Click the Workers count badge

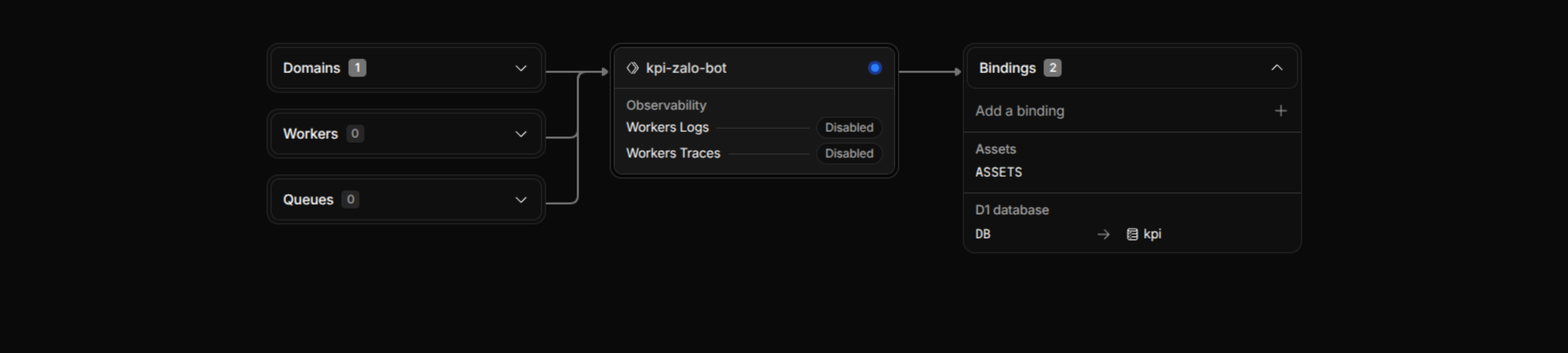tap(355, 134)
